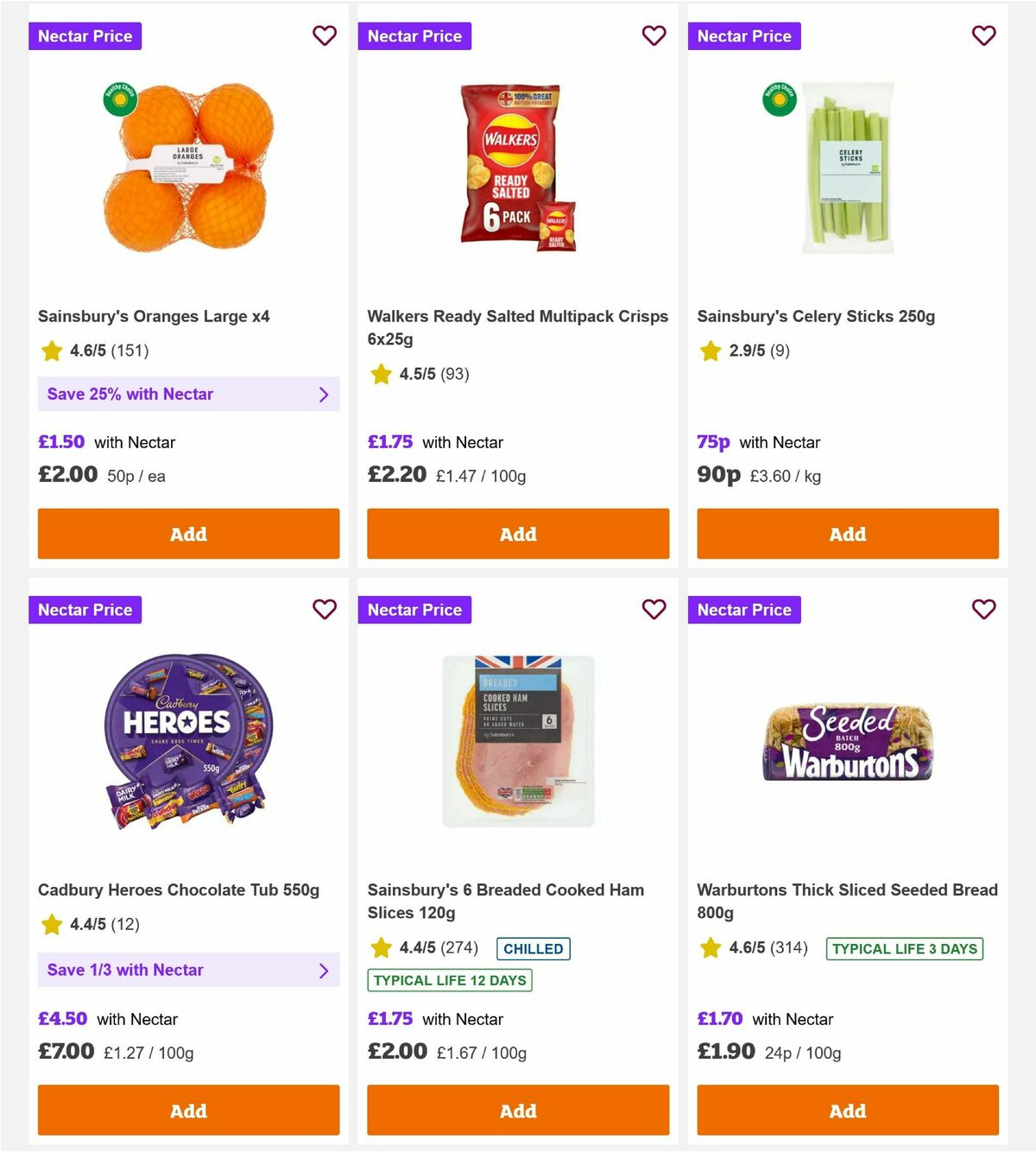Click the CHILLED badge on the ham slices
The height and width of the screenshot is (1152, 1036).
coord(533,948)
